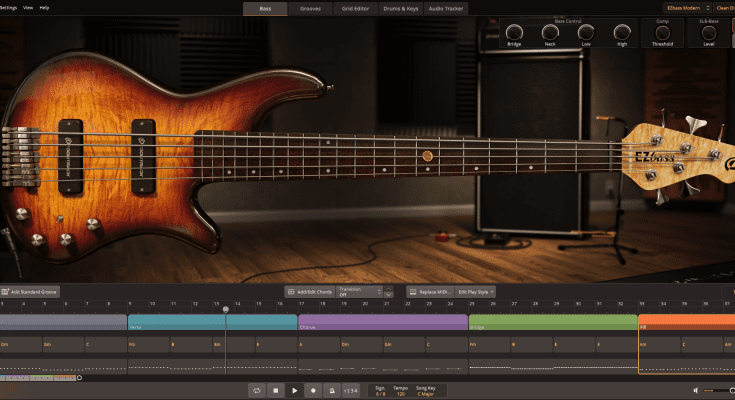
Task: Toggle loop playback in the transport bar
Action: (x=256, y=390)
